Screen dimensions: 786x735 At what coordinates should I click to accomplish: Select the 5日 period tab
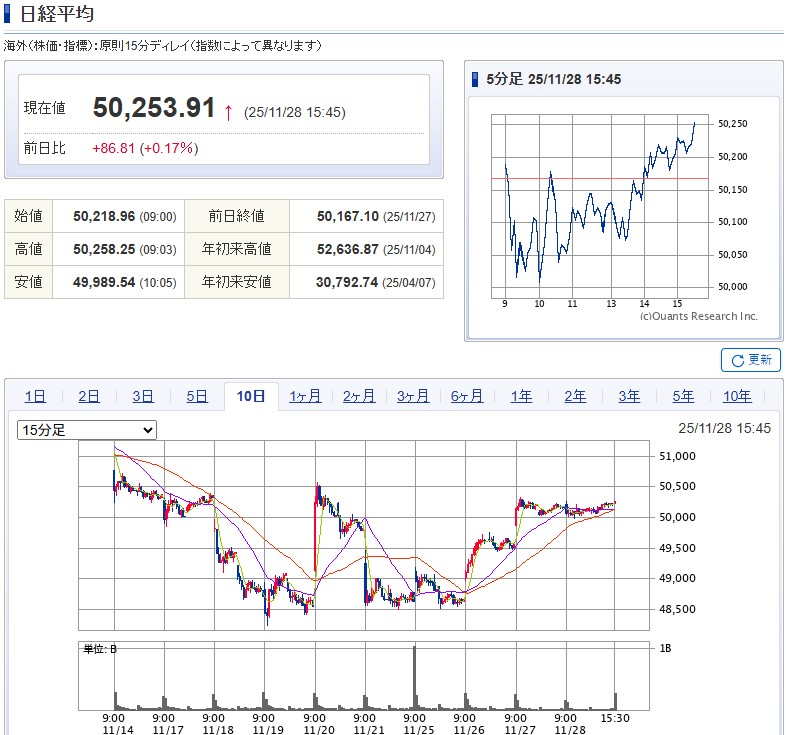pyautogui.click(x=197, y=396)
